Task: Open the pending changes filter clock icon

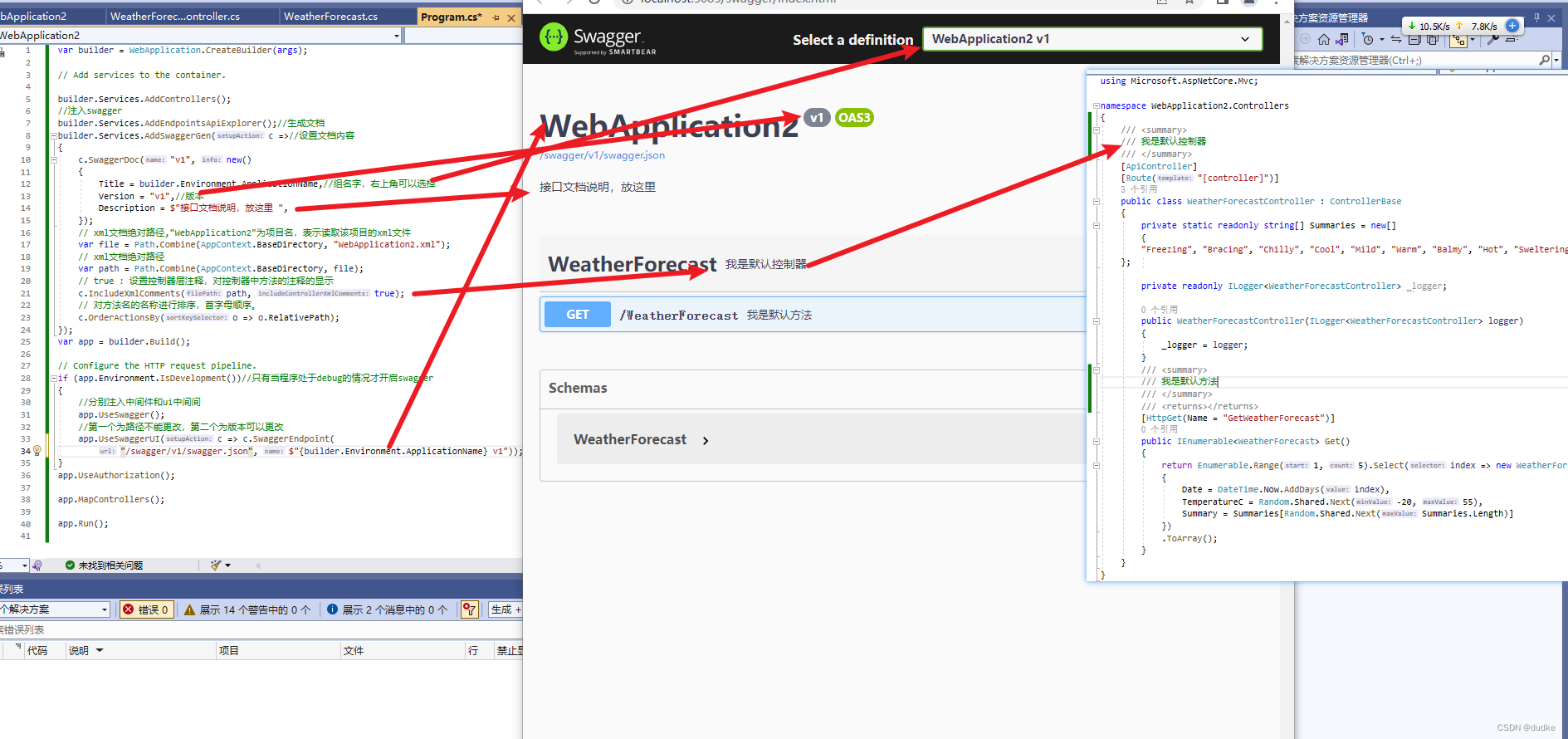Action: click(x=1367, y=39)
